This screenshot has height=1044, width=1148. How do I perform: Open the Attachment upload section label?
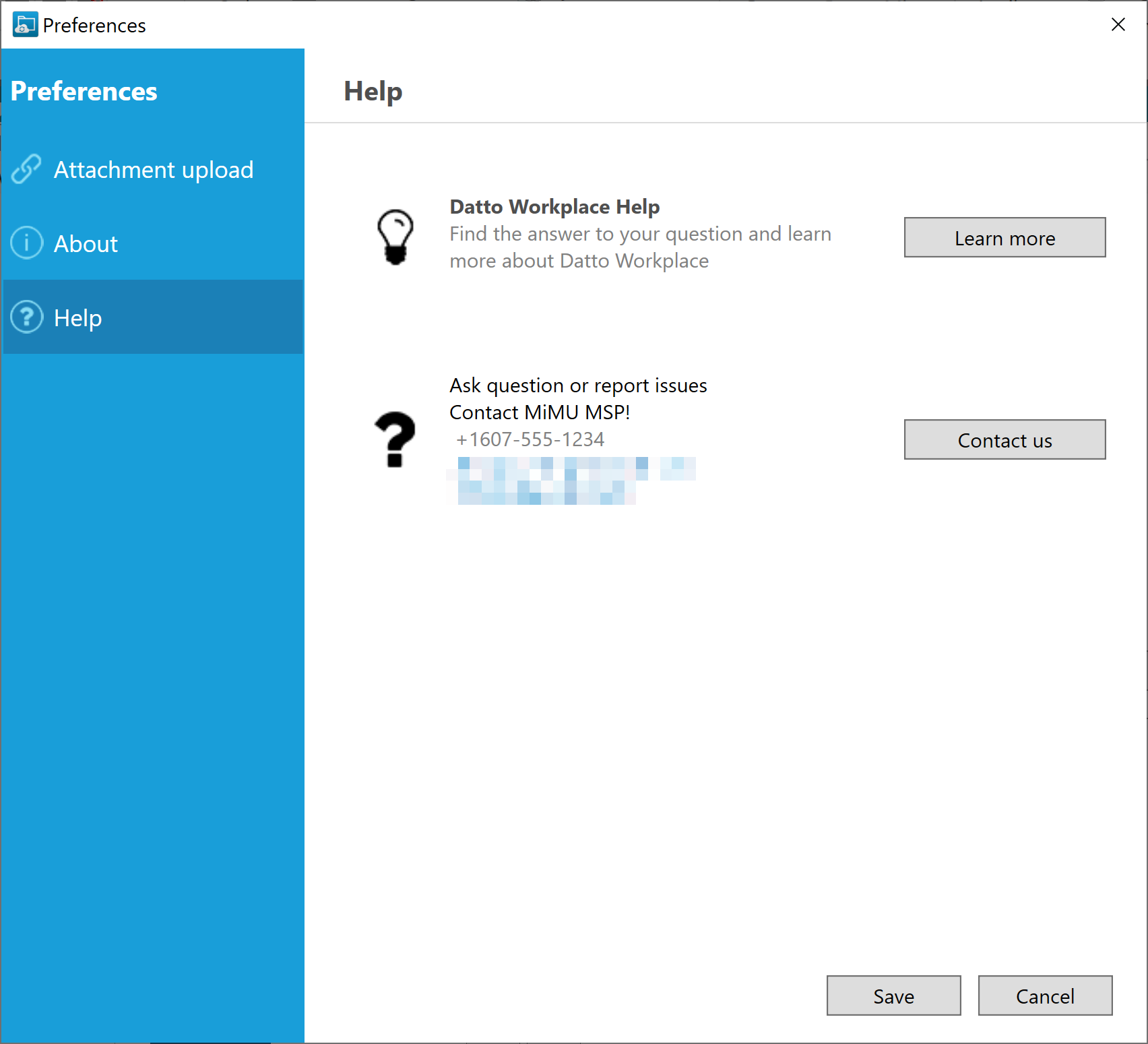[154, 170]
